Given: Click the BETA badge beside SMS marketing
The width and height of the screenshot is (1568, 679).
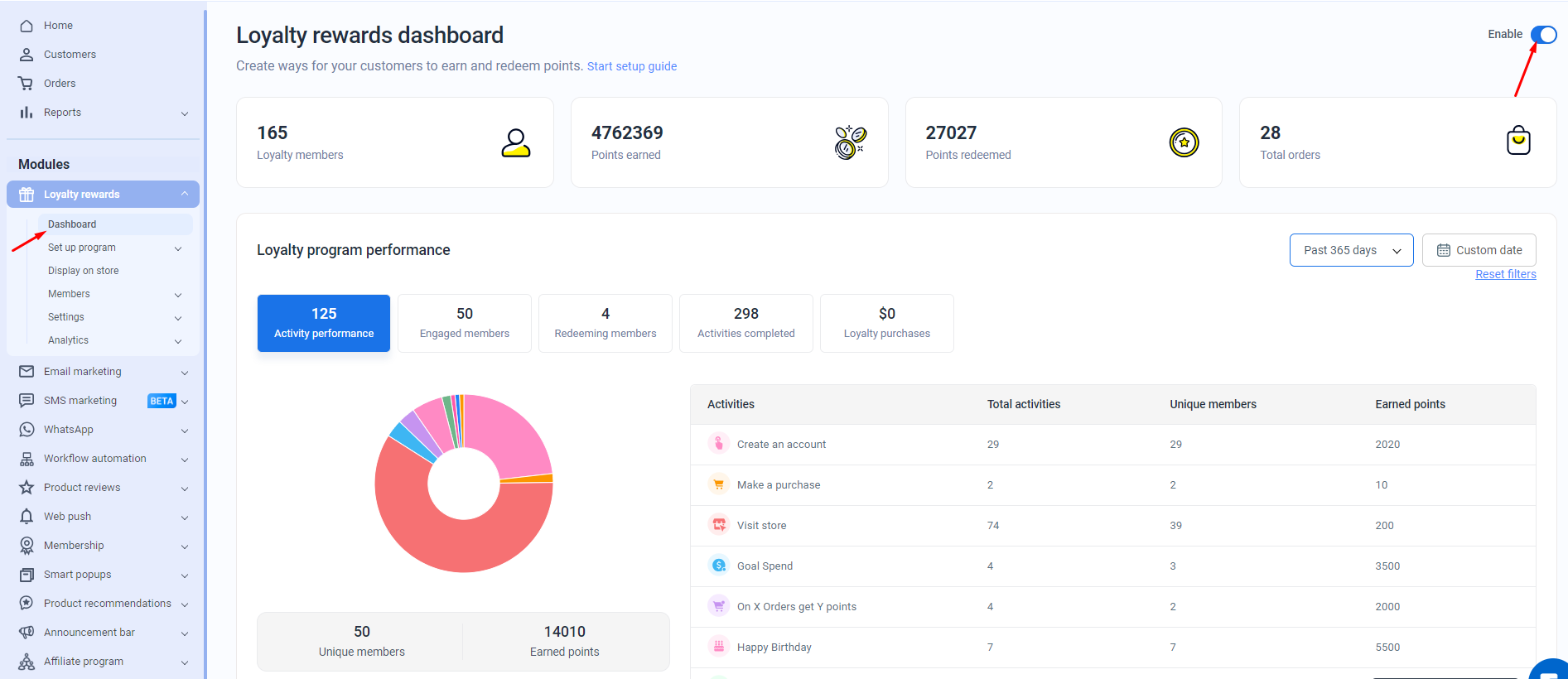Looking at the screenshot, I should click(x=162, y=401).
